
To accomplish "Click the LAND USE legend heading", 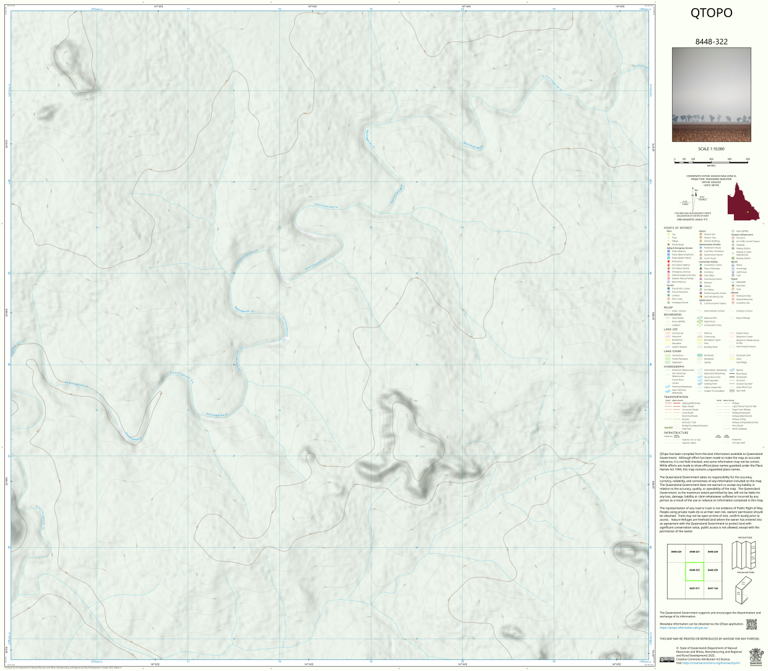I will tap(670, 329).
